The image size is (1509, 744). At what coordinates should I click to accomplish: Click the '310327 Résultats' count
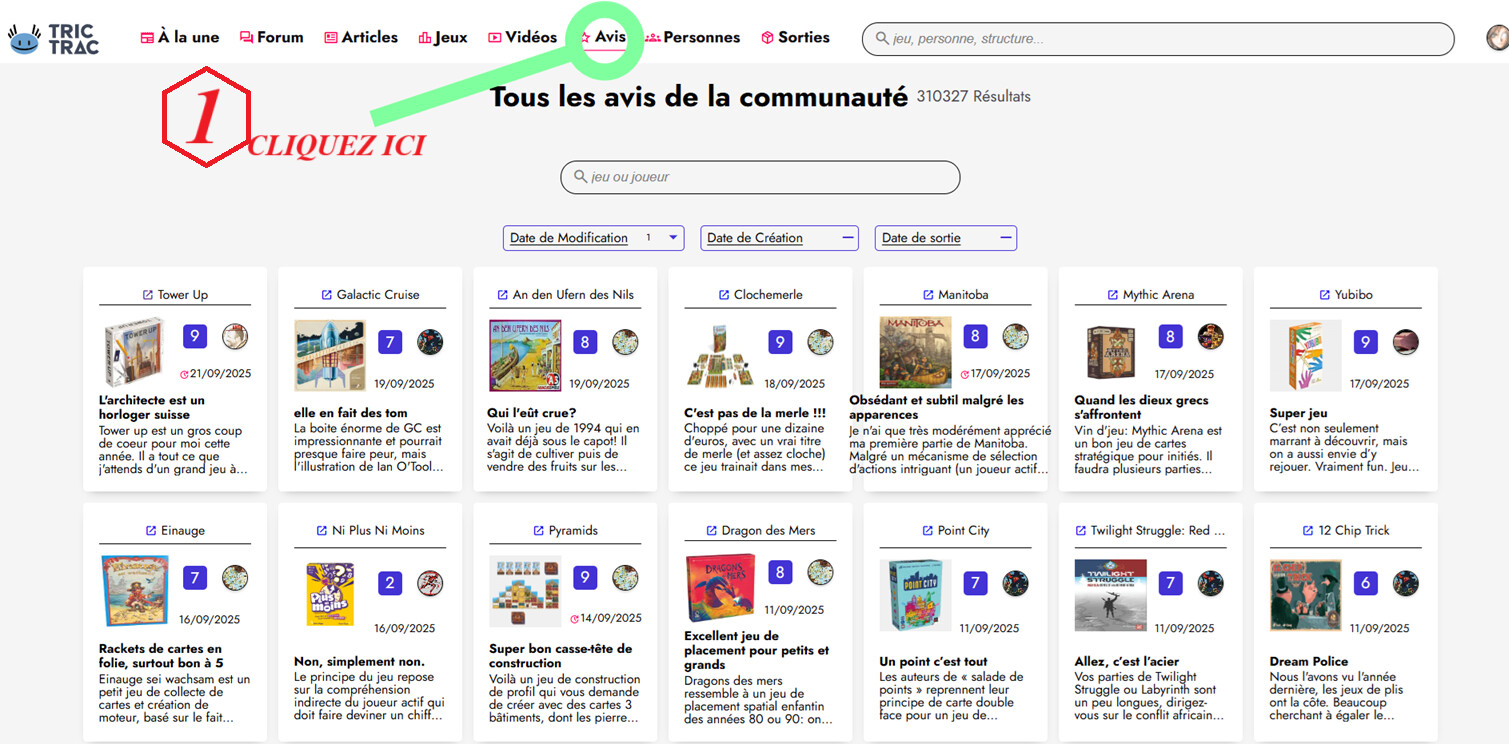tap(973, 97)
